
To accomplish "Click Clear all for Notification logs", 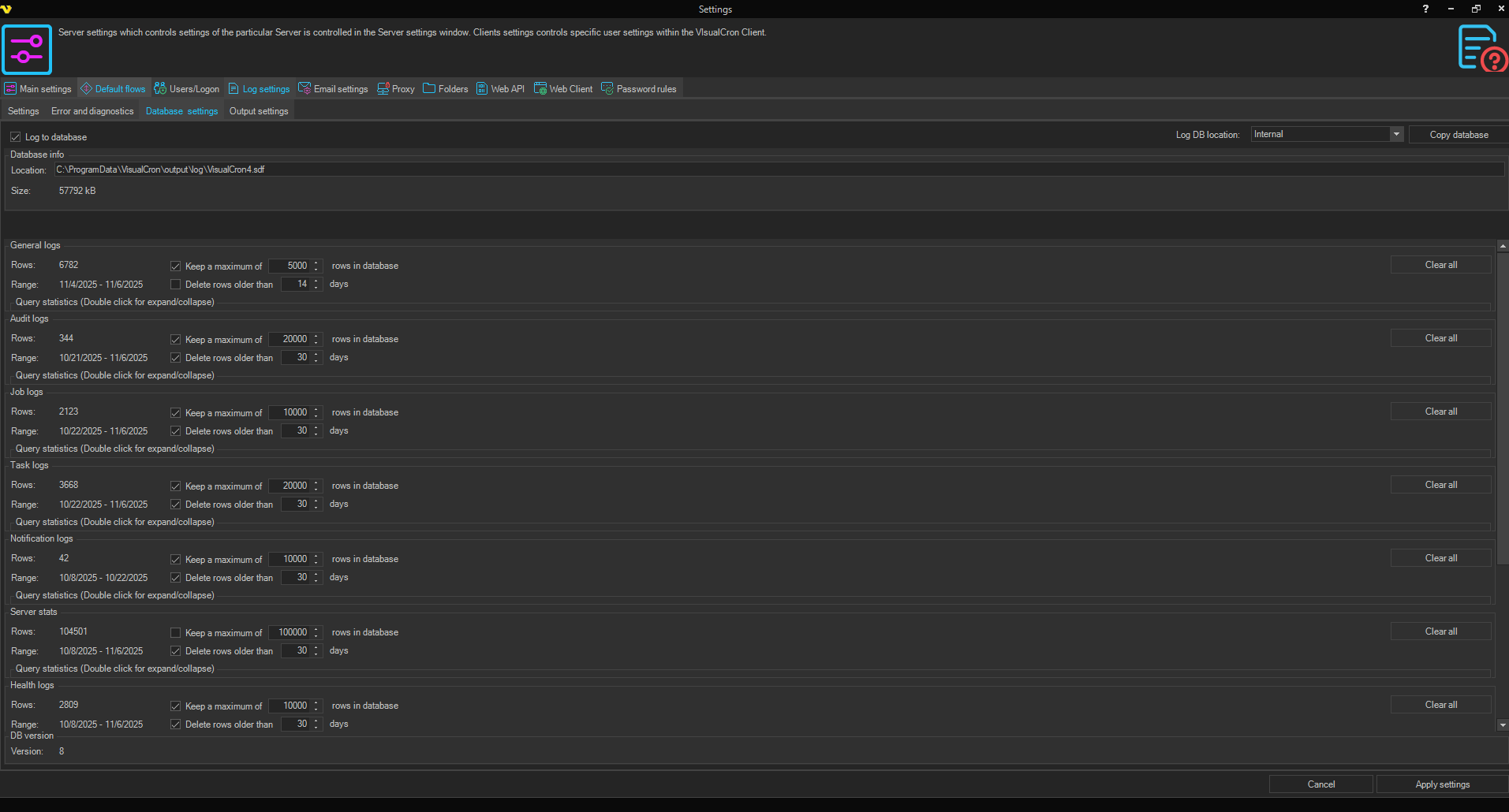I will [1440, 558].
